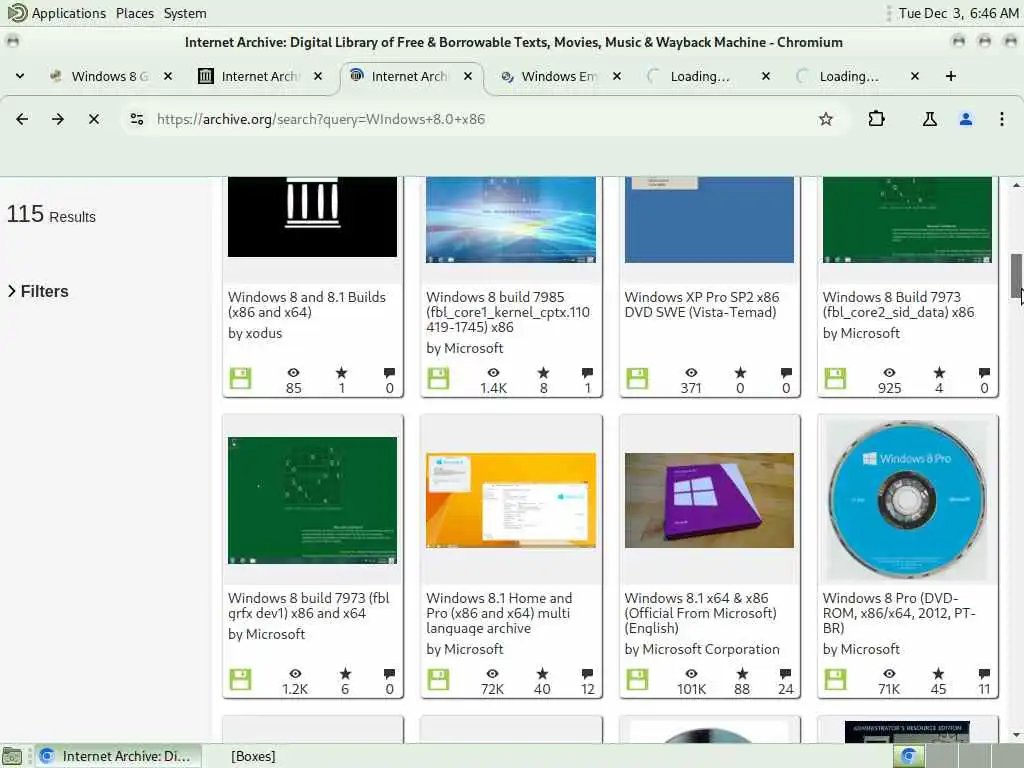Click the software floppy icon on Windows 8 and 8.1 Builds card

pos(240,379)
